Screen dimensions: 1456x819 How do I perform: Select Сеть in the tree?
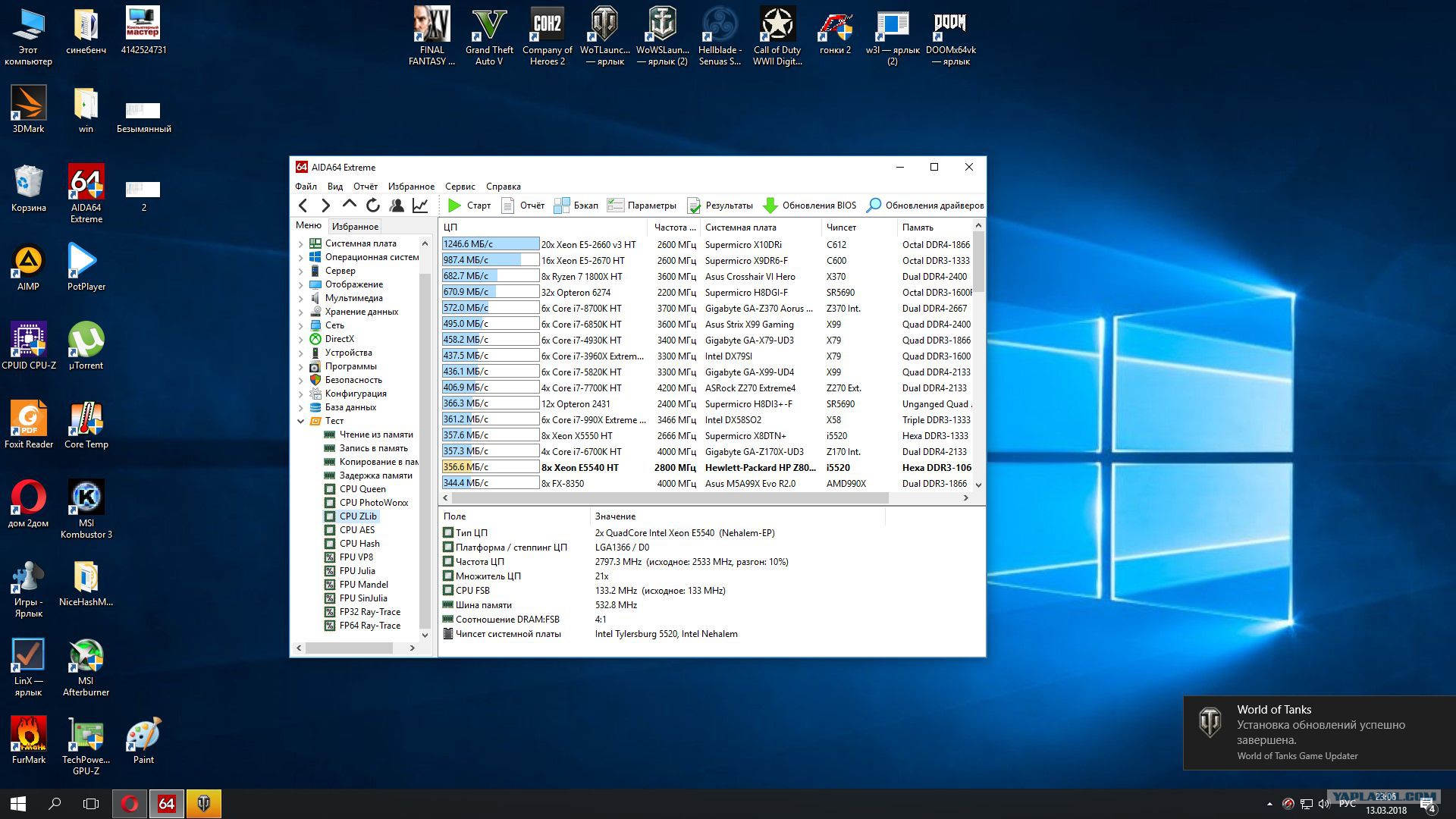click(334, 325)
